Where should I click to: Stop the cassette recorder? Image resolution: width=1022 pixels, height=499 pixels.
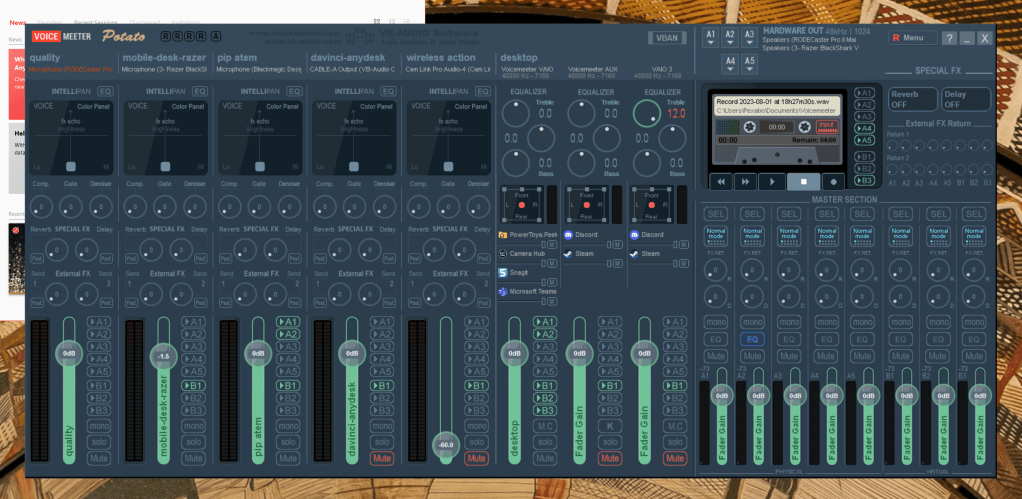(804, 182)
